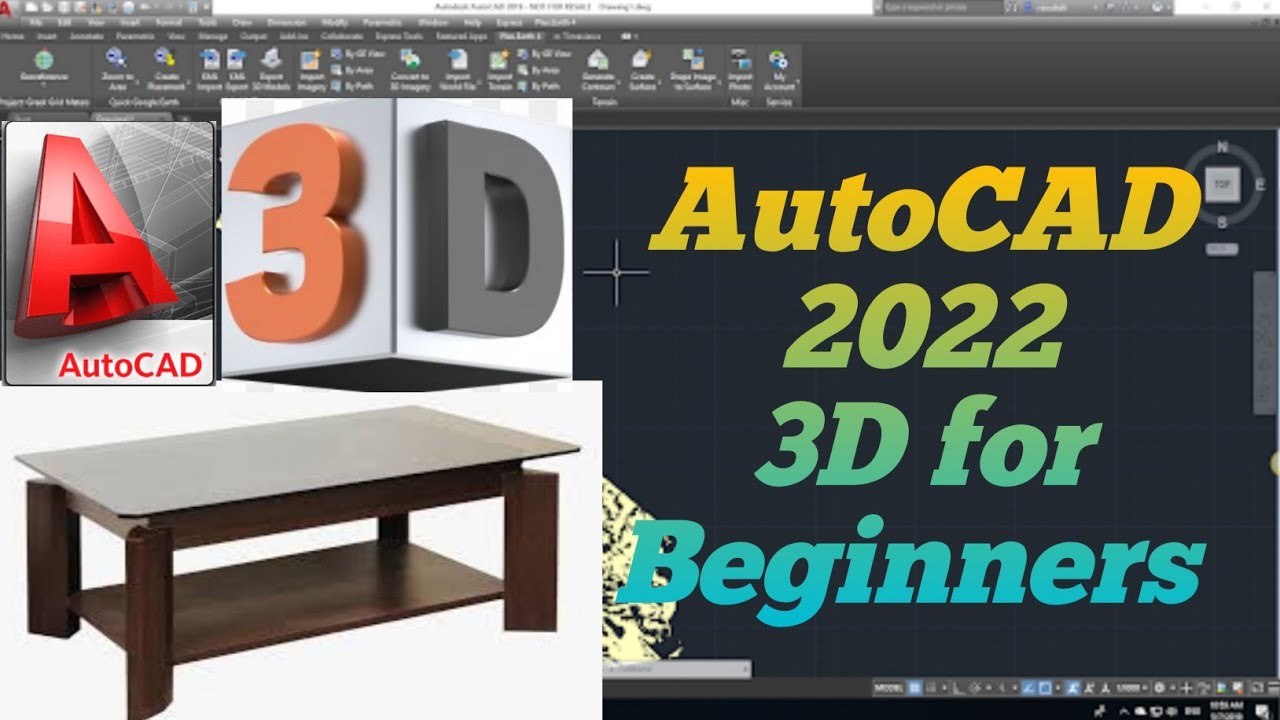Click the Create Surface icon
Image resolution: width=1280 pixels, height=720 pixels.
point(642,58)
